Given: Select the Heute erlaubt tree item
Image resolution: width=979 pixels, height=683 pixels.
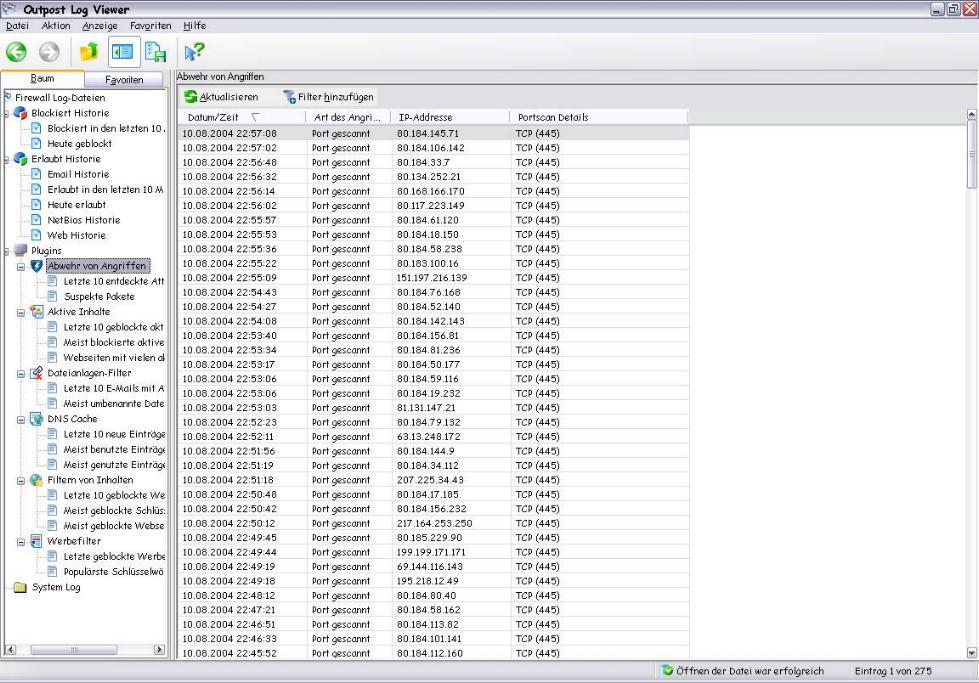Looking at the screenshot, I should tap(77, 205).
